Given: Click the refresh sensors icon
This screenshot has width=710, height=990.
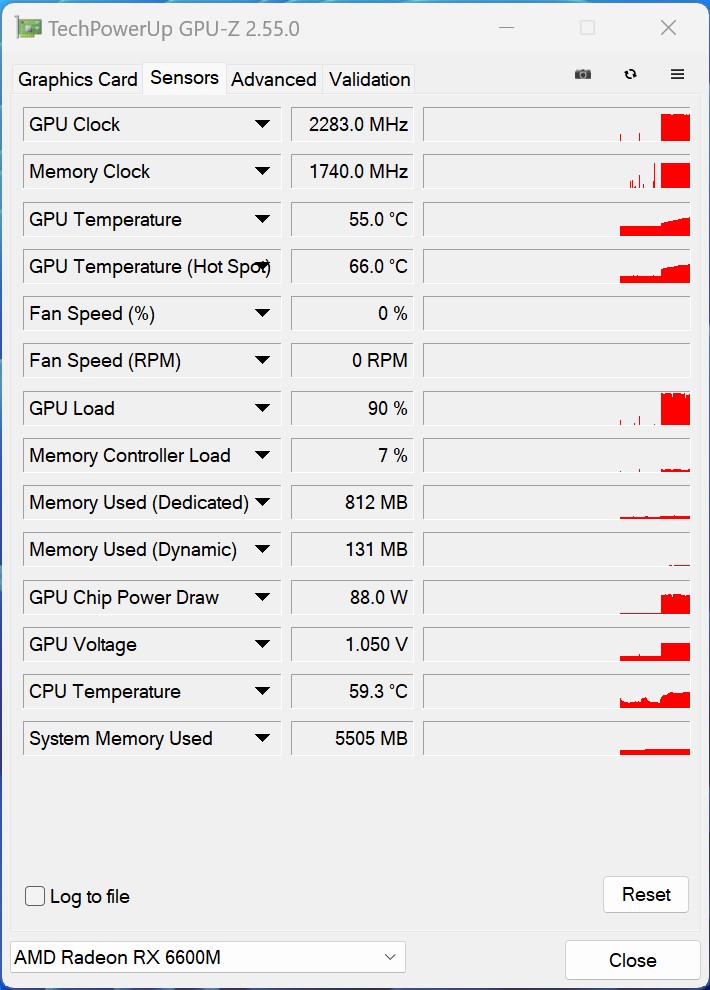Looking at the screenshot, I should pyautogui.click(x=630, y=74).
